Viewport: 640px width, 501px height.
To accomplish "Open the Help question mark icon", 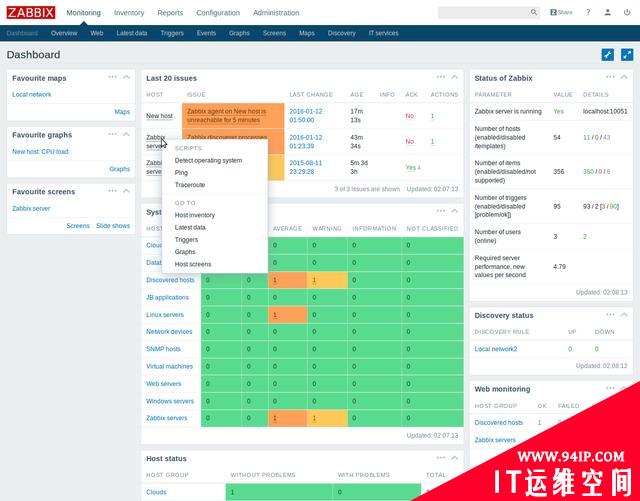I will 587,13.
